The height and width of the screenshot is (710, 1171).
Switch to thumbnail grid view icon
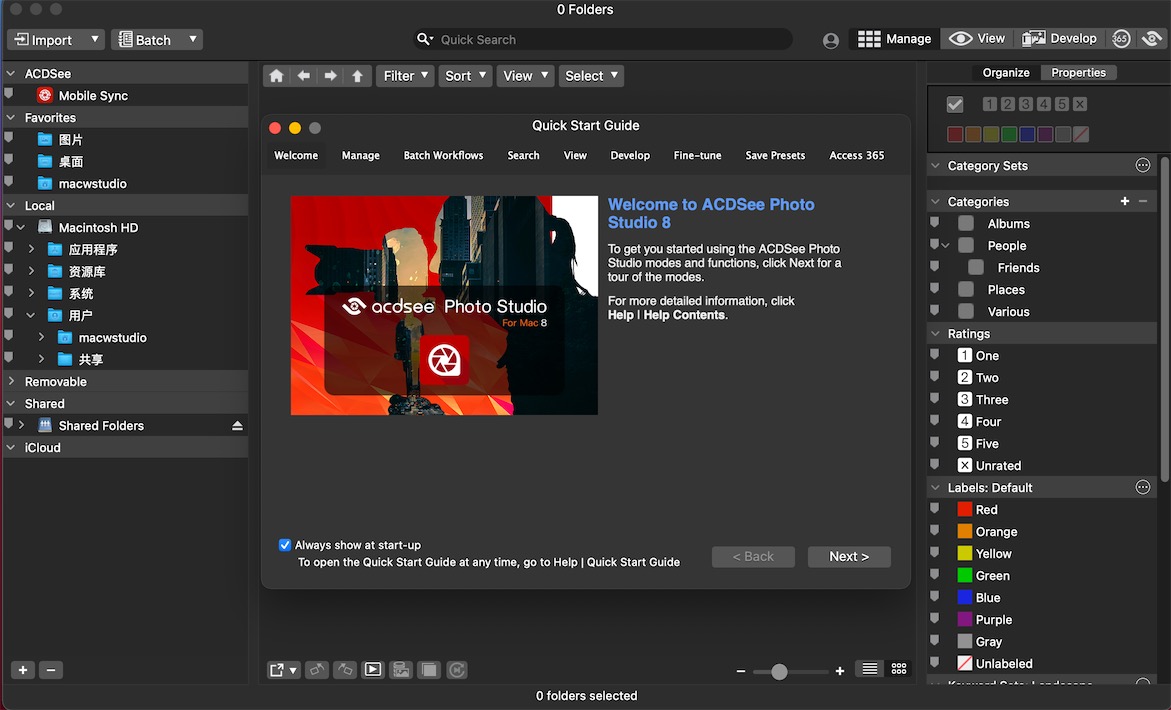[899, 669]
